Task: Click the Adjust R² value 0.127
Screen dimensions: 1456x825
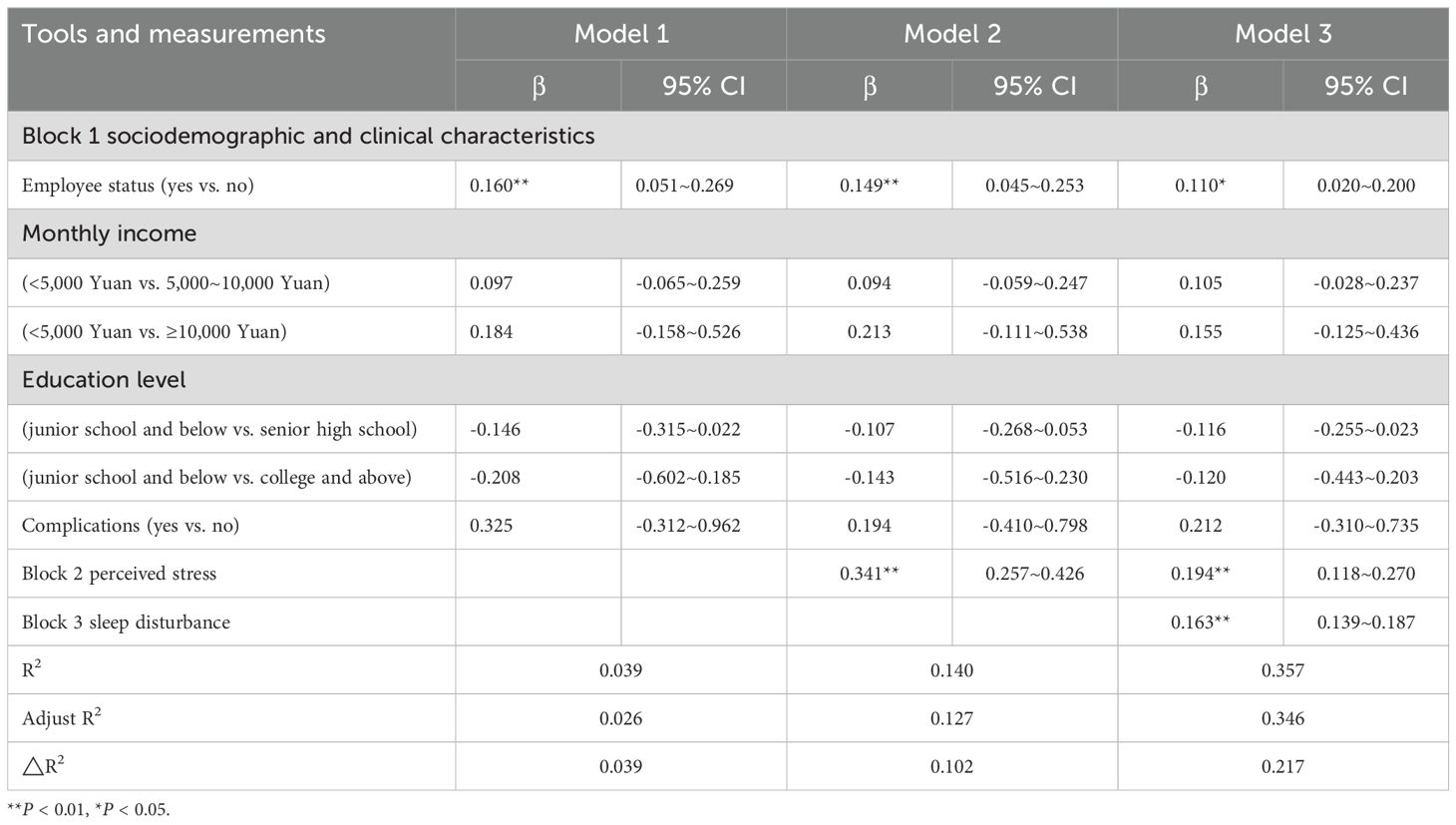Action: 951,719
